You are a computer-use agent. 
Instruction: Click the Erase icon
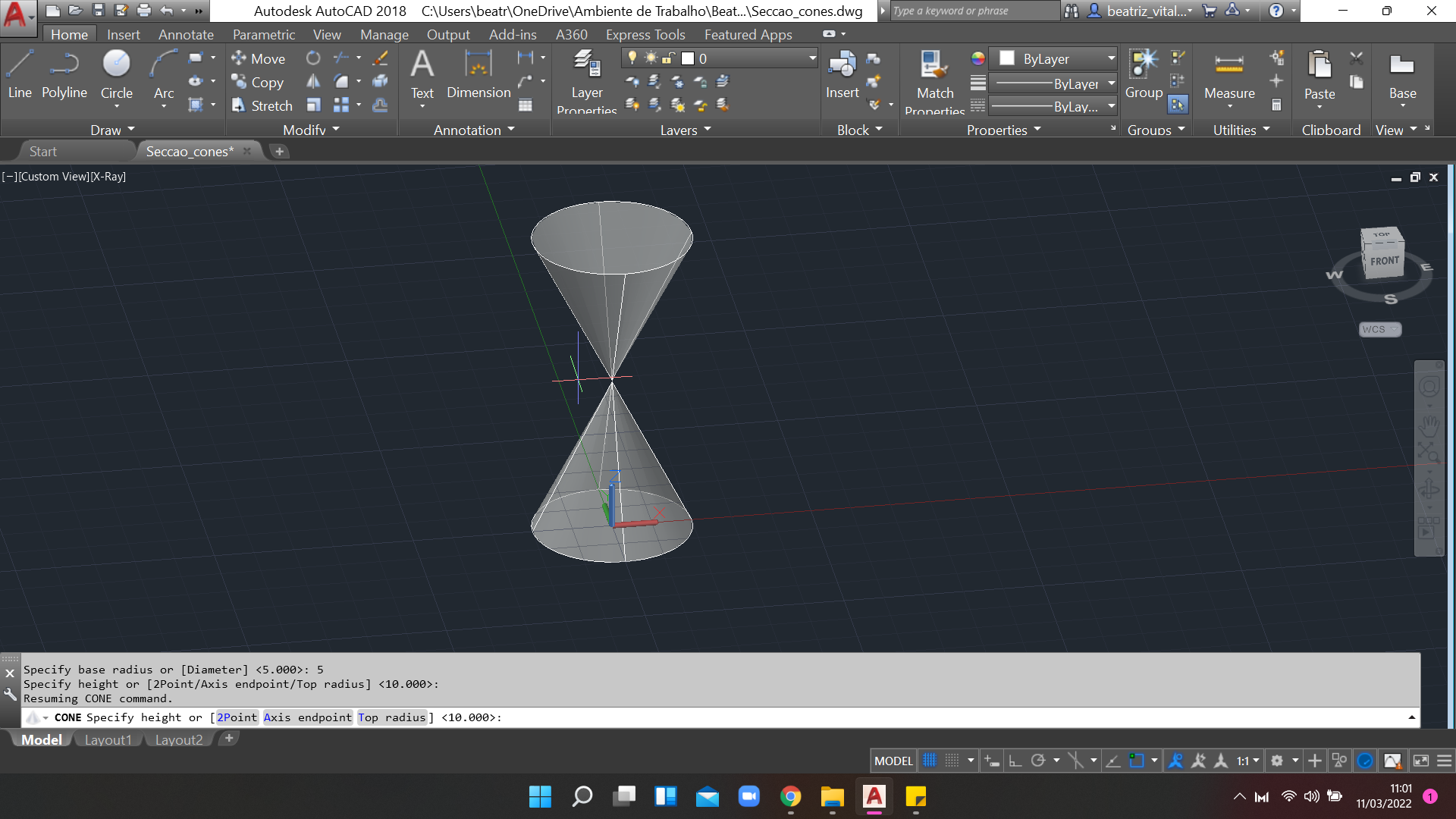(380, 58)
